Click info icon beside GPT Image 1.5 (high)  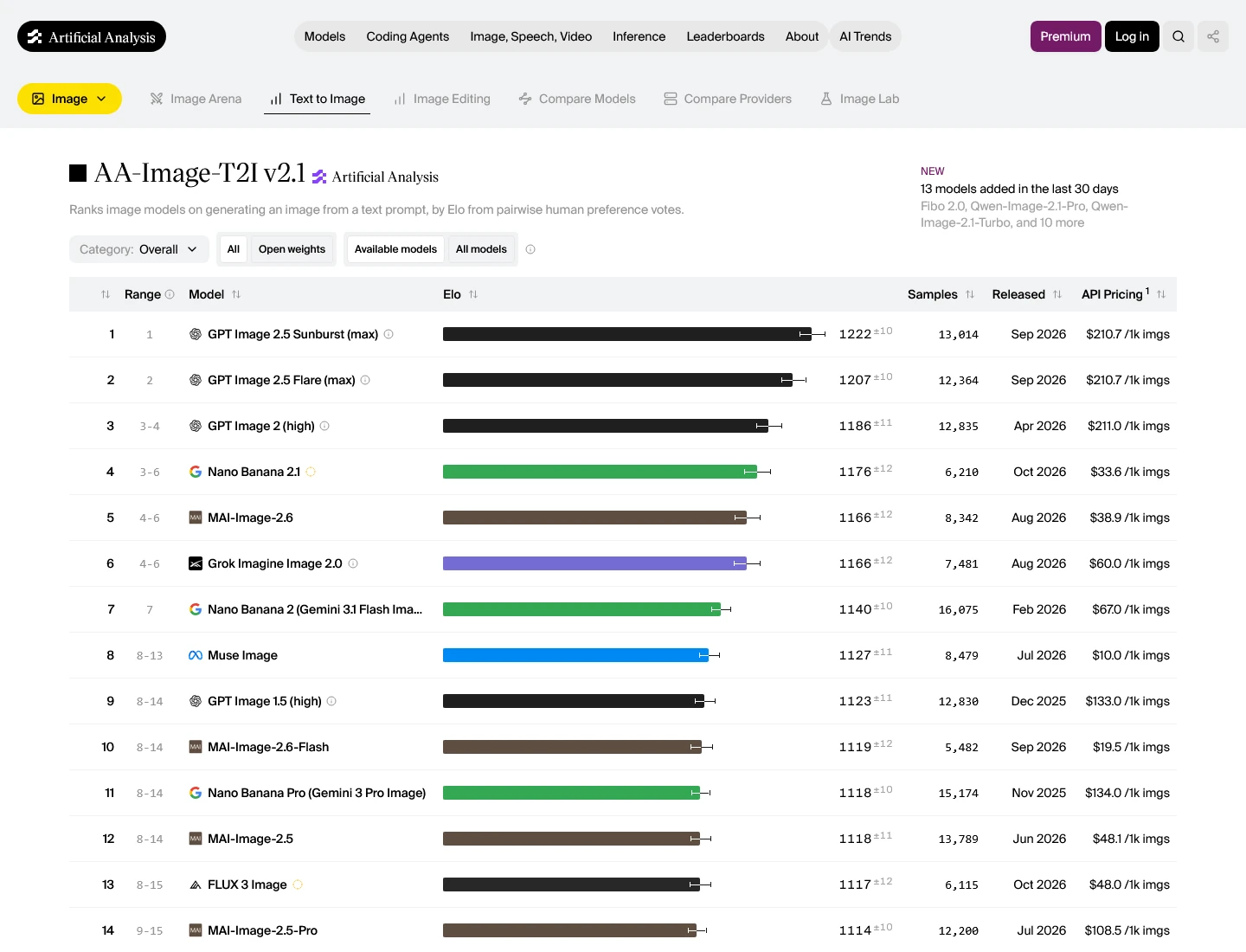pos(331,701)
